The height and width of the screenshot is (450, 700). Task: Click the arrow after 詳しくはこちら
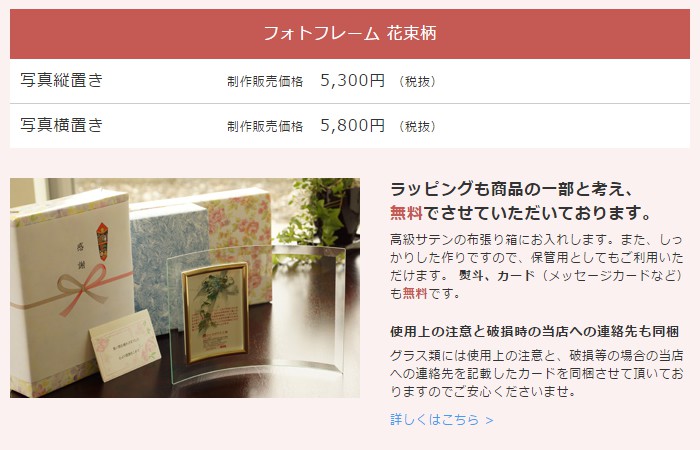tap(489, 420)
